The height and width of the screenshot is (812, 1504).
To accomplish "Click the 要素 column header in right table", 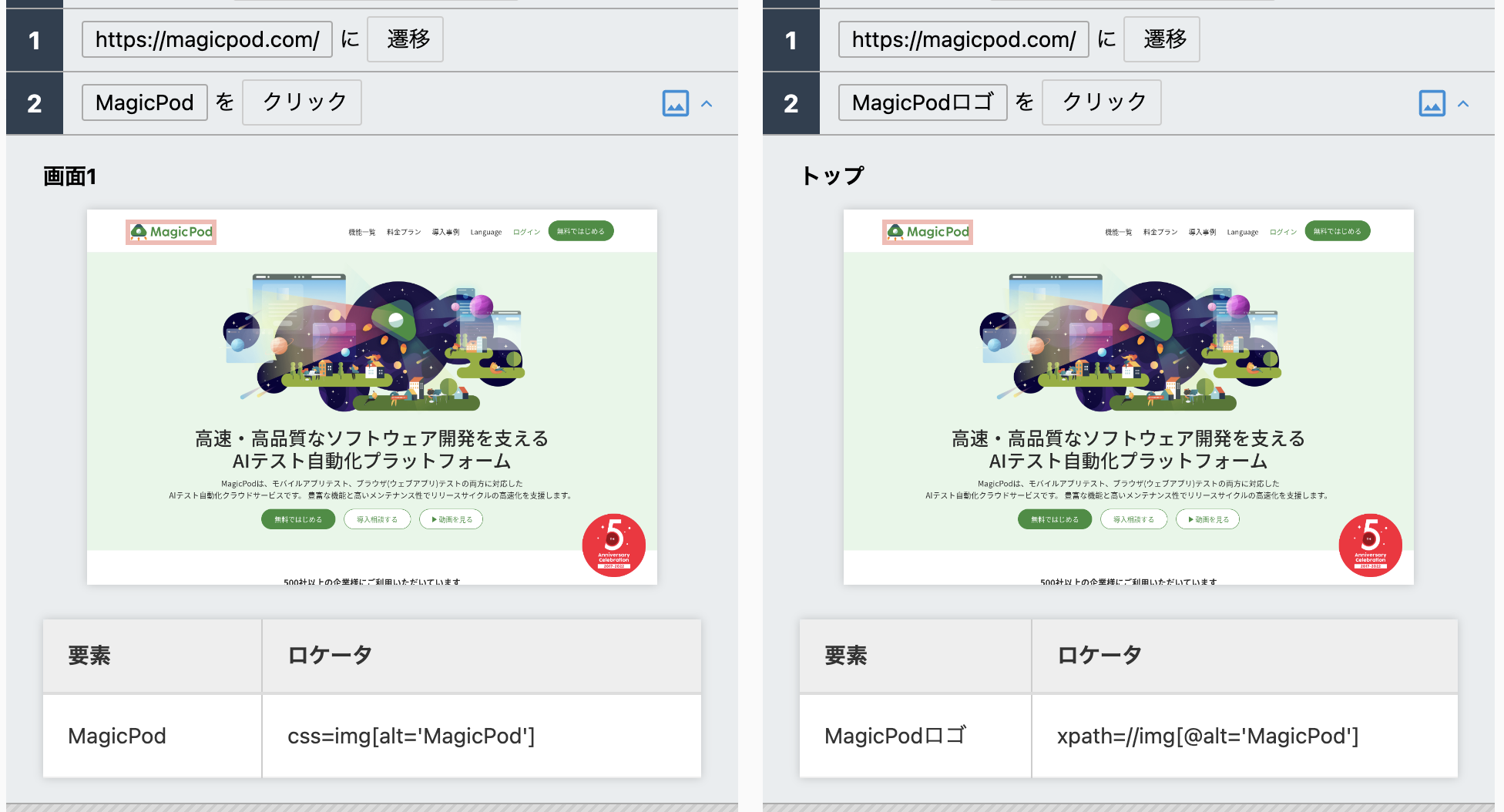I will [915, 656].
